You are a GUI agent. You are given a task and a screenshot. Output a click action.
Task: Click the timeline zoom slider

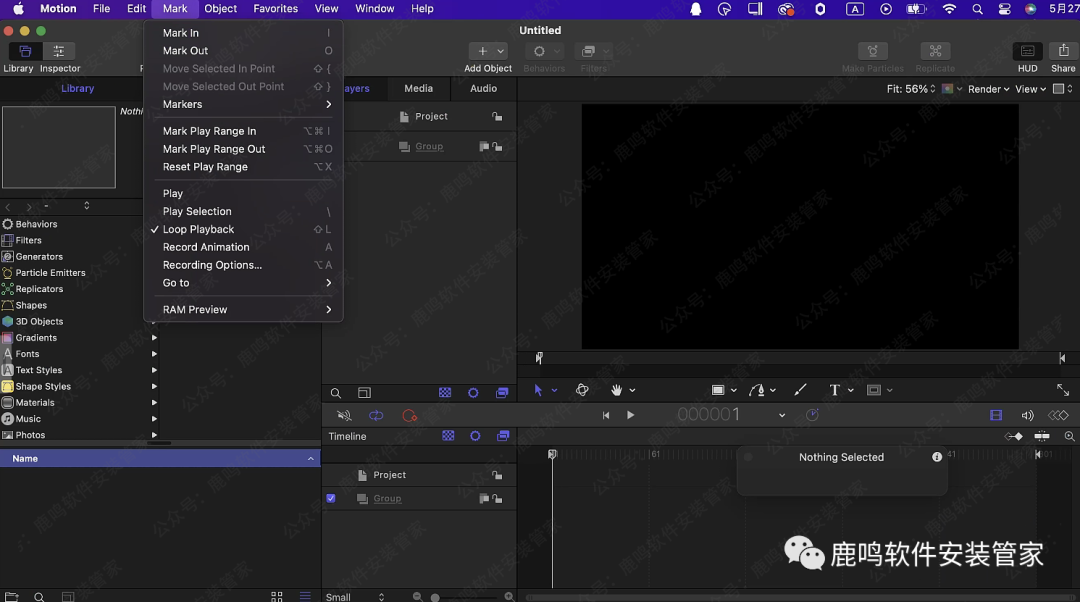coord(436,597)
